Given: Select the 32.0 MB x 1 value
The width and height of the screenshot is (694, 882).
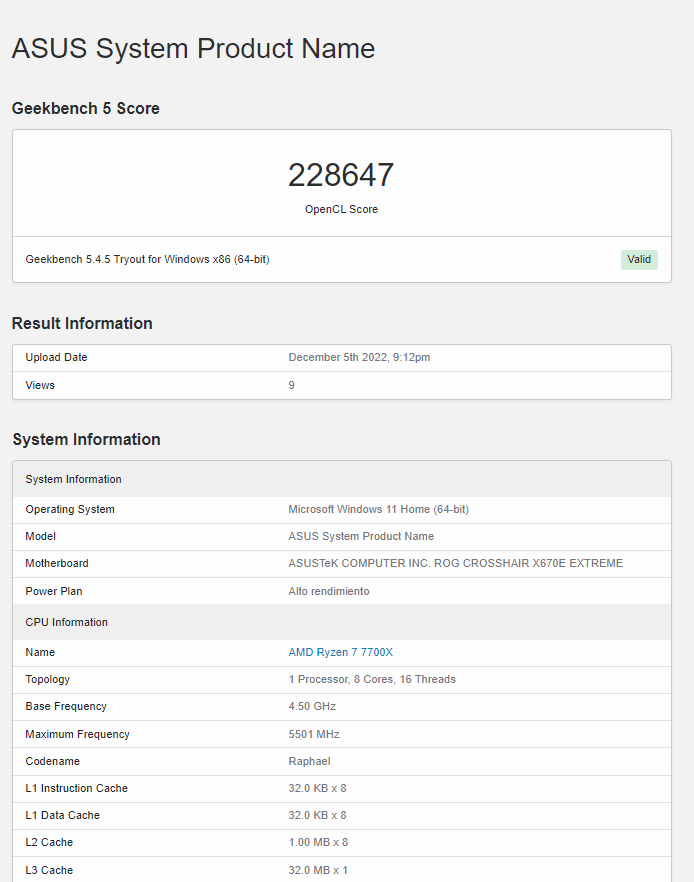Looking at the screenshot, I should click(318, 870).
